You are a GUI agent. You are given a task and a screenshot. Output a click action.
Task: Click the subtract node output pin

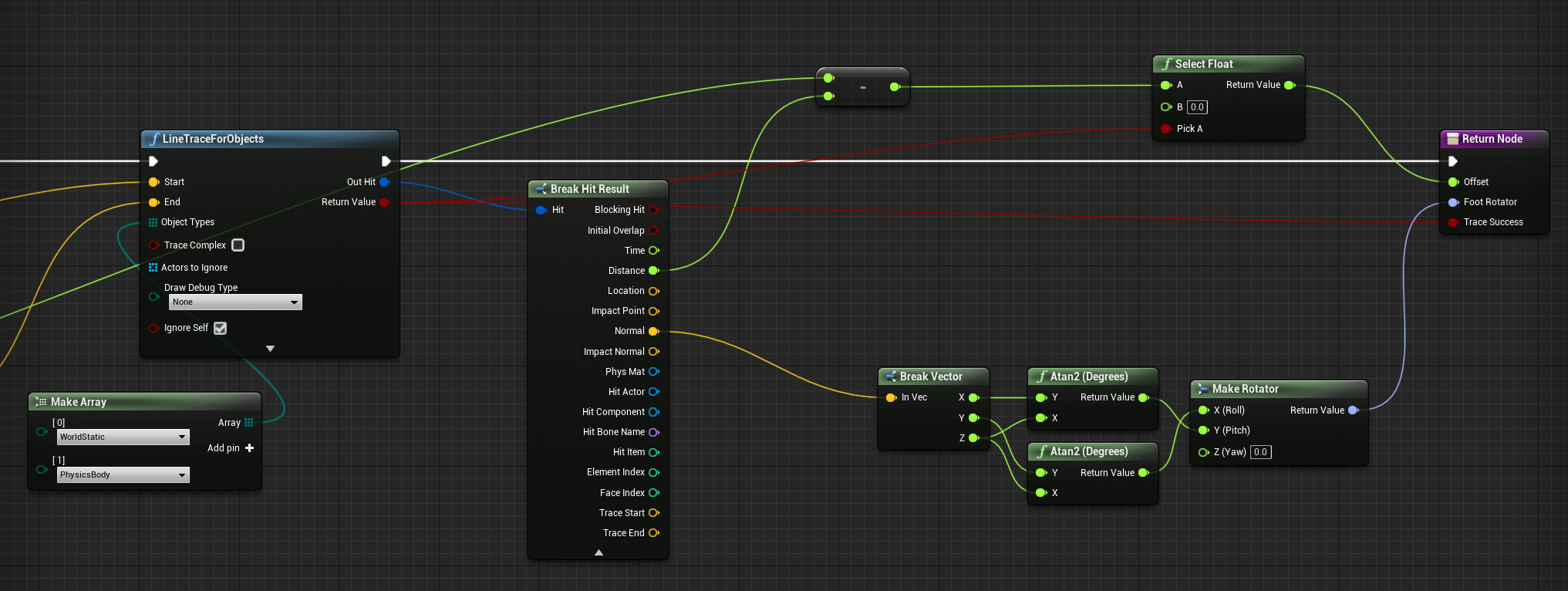click(895, 87)
